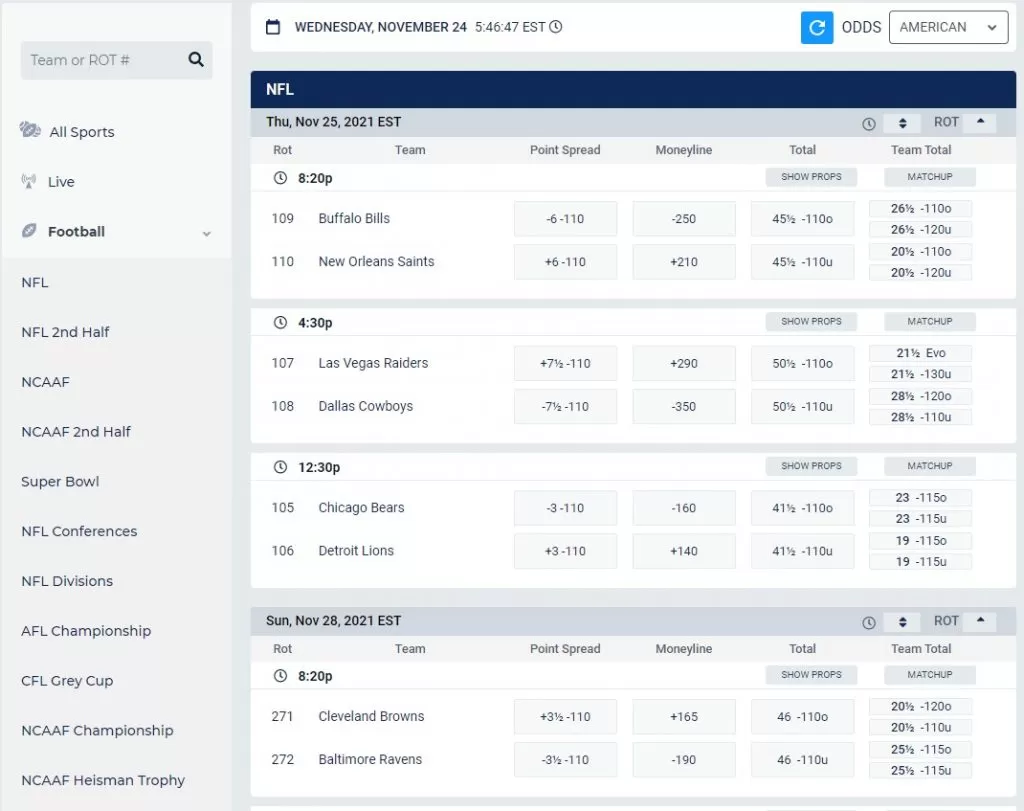This screenshot has height=811, width=1024.
Task: Select Browns 46 -110o total
Action: click(x=803, y=716)
